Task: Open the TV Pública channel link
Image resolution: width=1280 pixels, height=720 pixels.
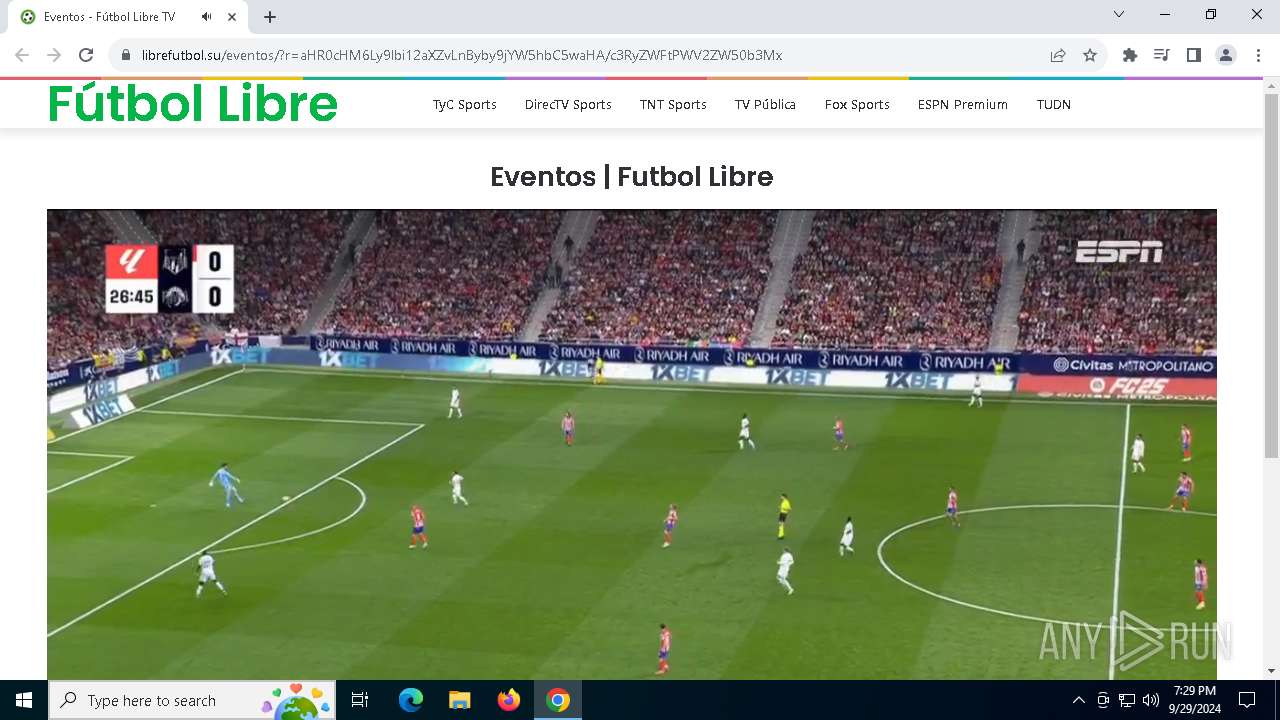Action: point(765,104)
